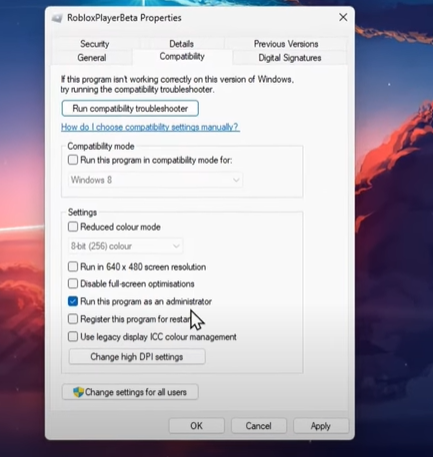Apply the compatibility changes

pos(320,426)
